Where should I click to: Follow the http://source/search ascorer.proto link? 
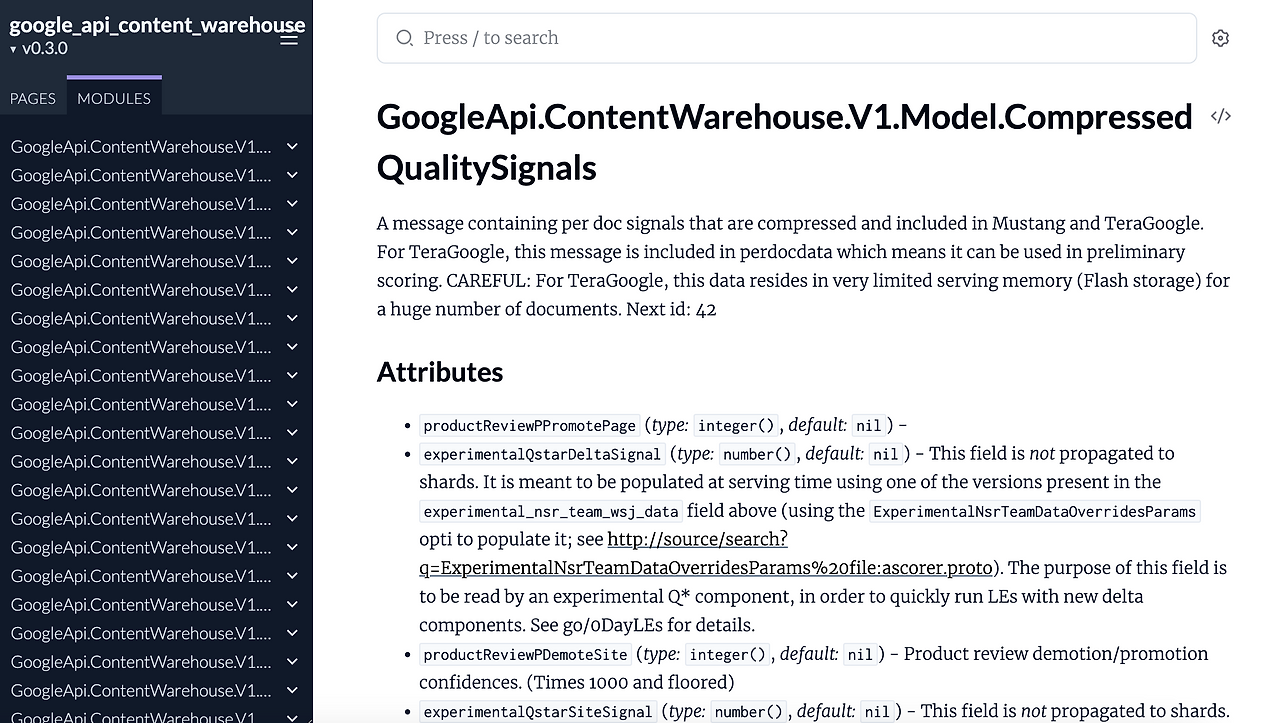coord(705,553)
